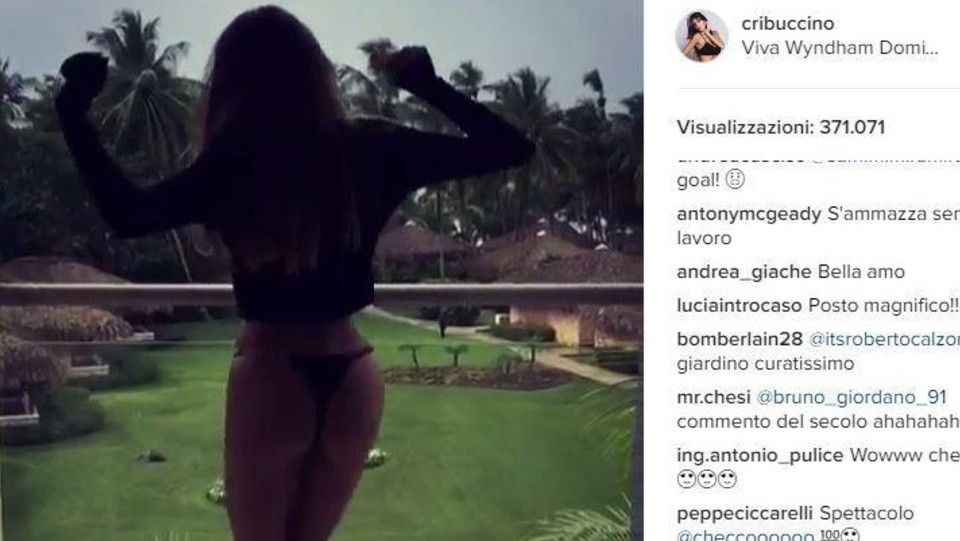960x541 pixels.
Task: Open the bomberlain28 commenter profile
Action: (x=740, y=339)
